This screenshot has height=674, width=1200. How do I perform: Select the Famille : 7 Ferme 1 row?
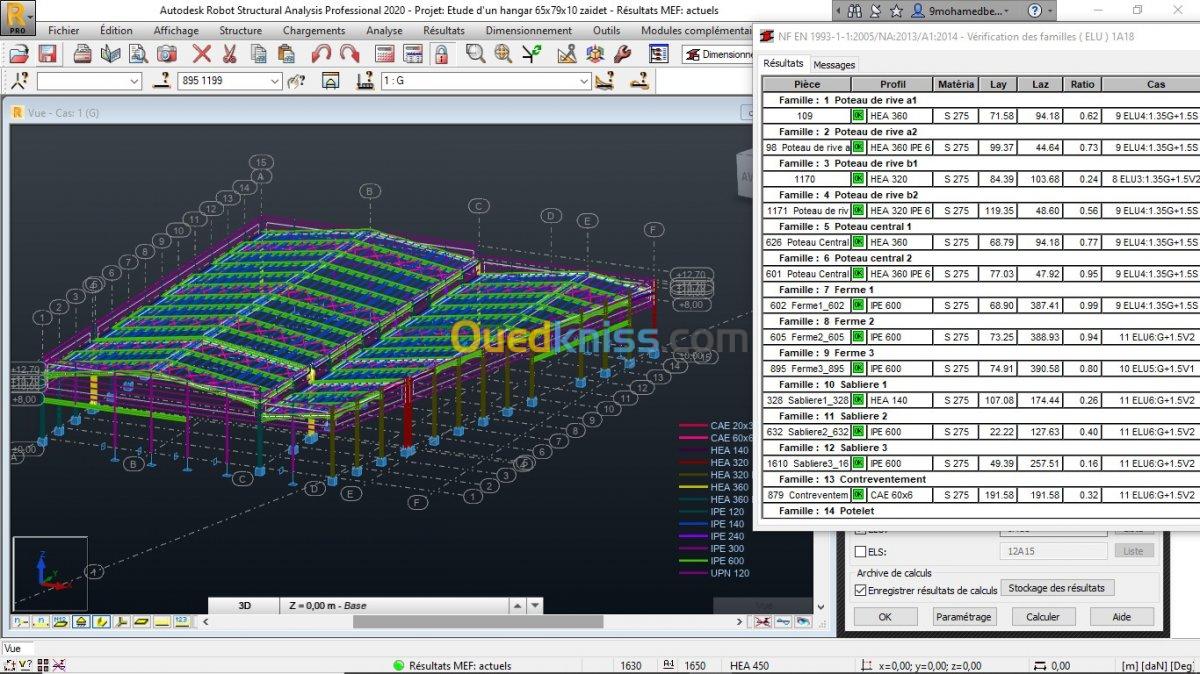click(x=981, y=289)
